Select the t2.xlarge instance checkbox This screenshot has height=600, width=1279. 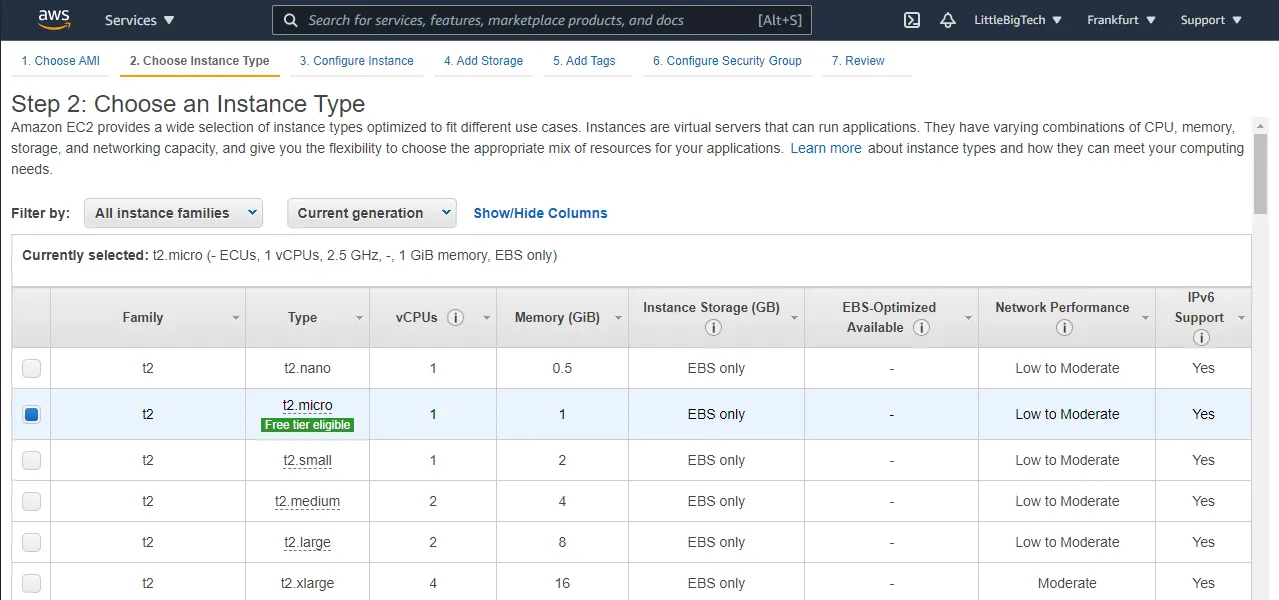pos(32,583)
